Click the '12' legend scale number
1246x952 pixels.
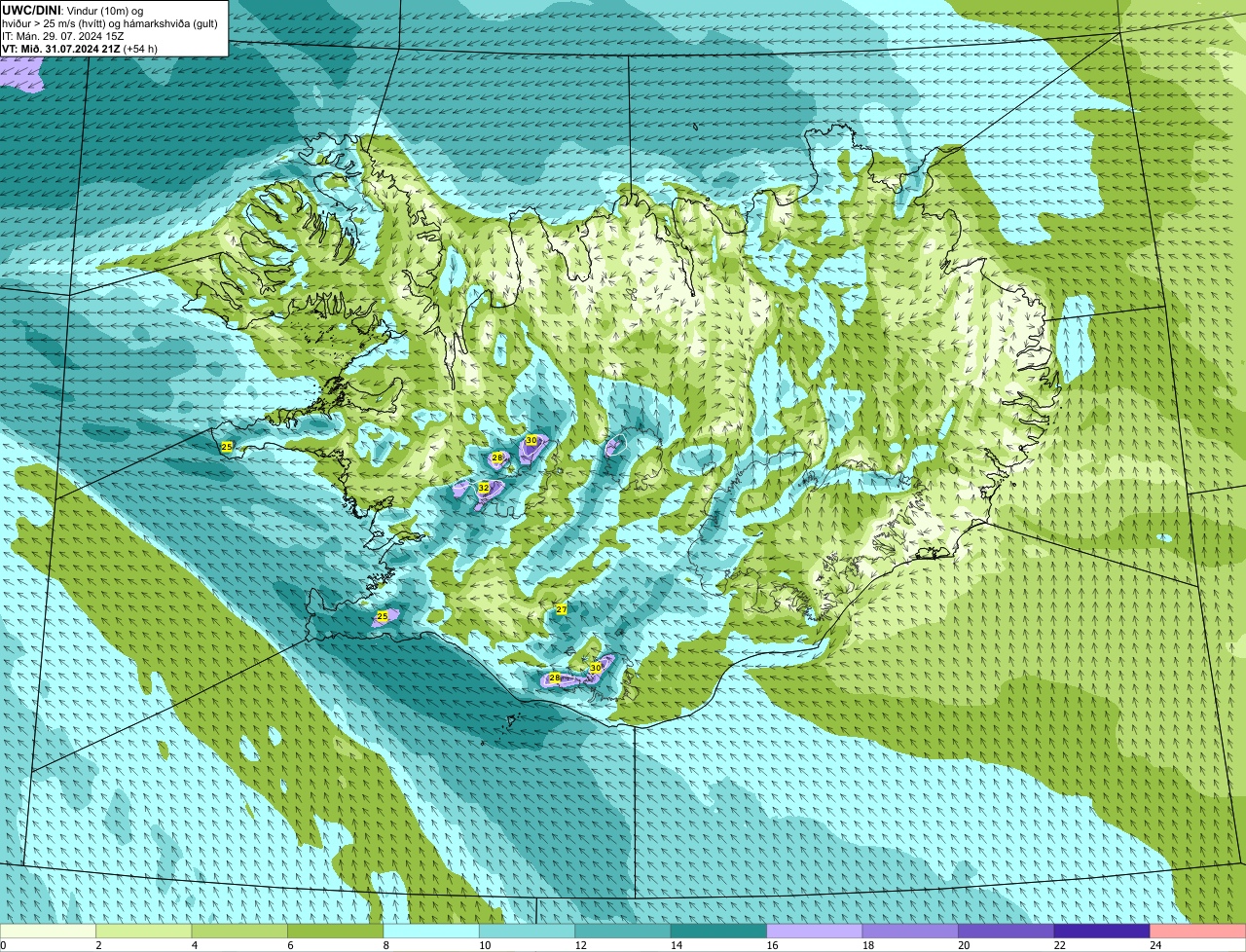coord(580,945)
